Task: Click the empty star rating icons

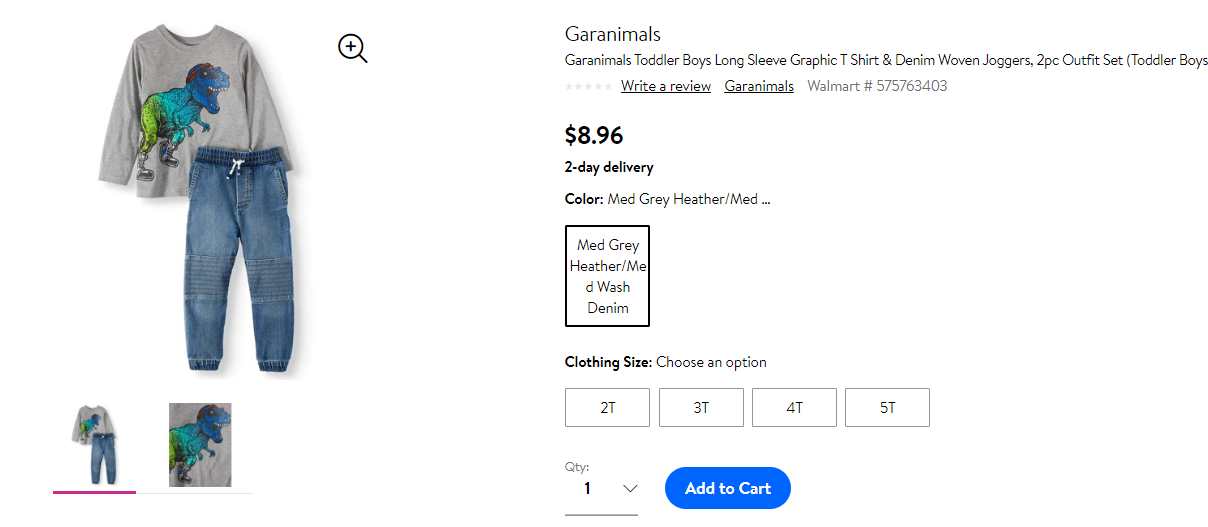Action: tap(589, 87)
